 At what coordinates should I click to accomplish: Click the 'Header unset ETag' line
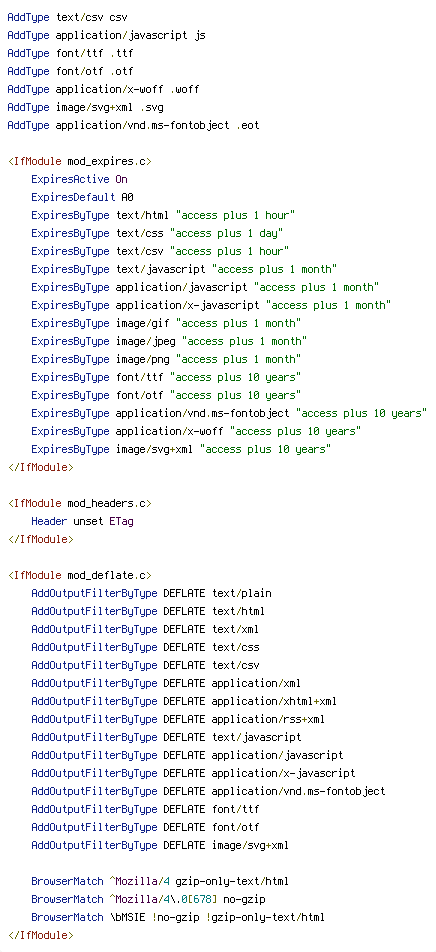[x=83, y=522]
